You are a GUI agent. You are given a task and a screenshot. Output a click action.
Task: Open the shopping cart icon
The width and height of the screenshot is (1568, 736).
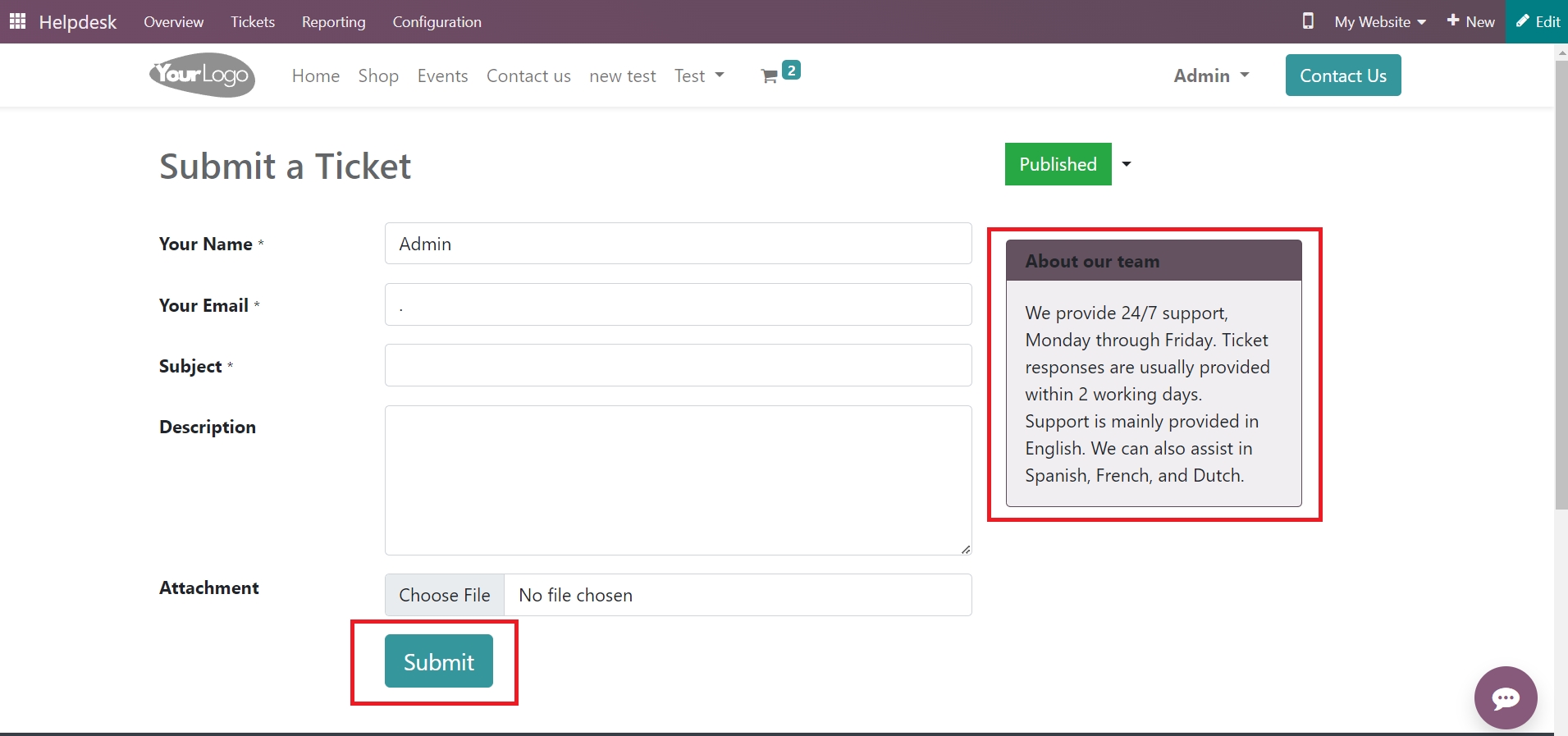tap(770, 76)
